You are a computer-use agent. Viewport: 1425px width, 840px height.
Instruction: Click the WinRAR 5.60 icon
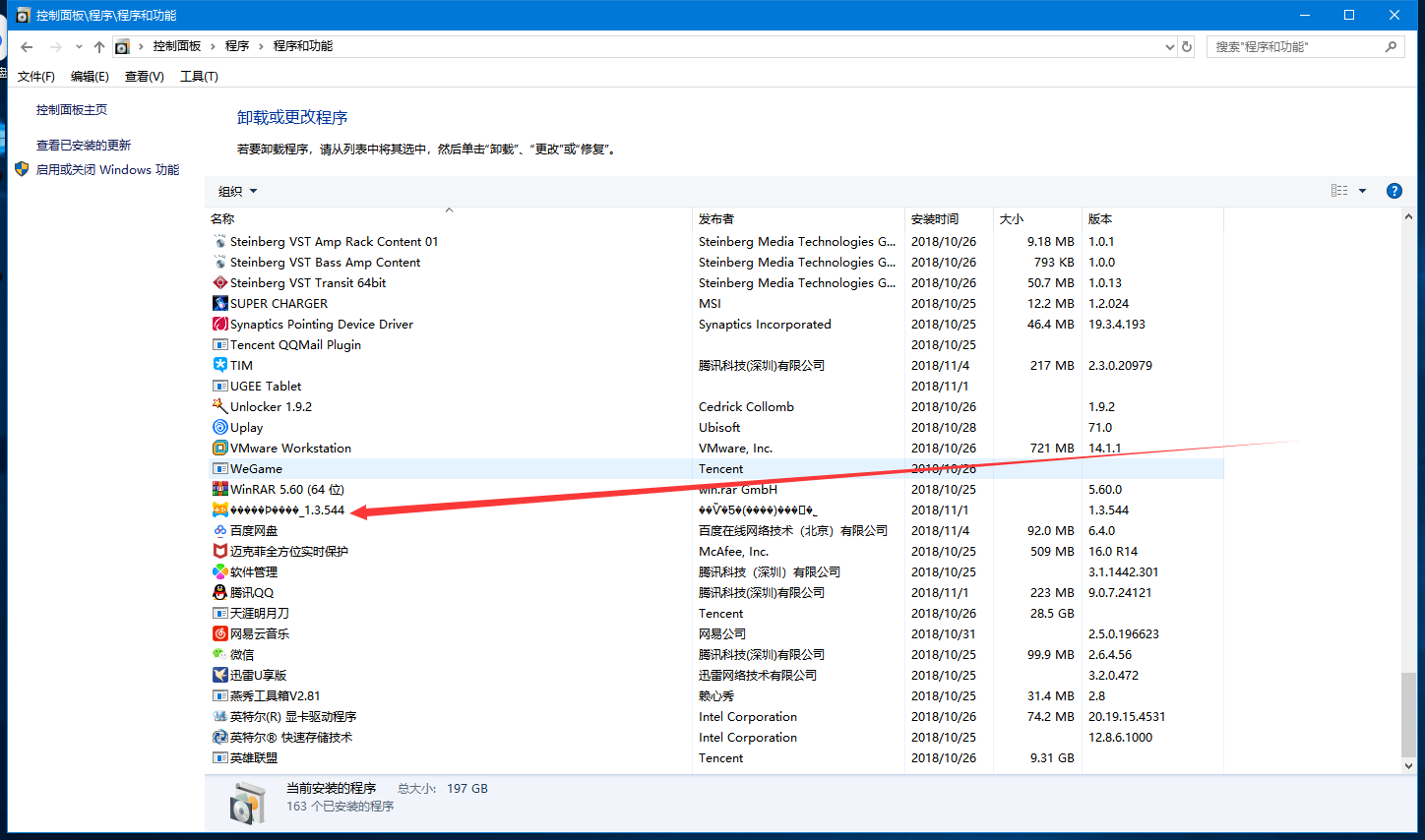(220, 489)
